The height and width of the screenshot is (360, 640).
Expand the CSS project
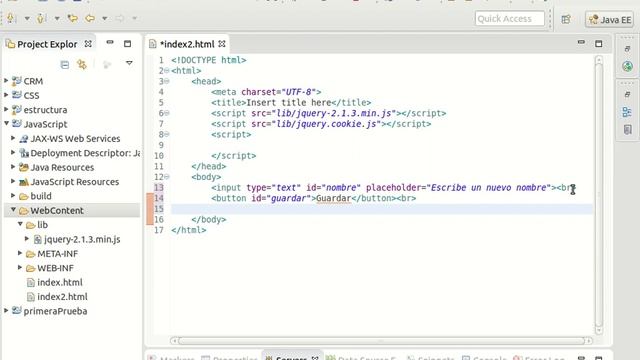6,95
